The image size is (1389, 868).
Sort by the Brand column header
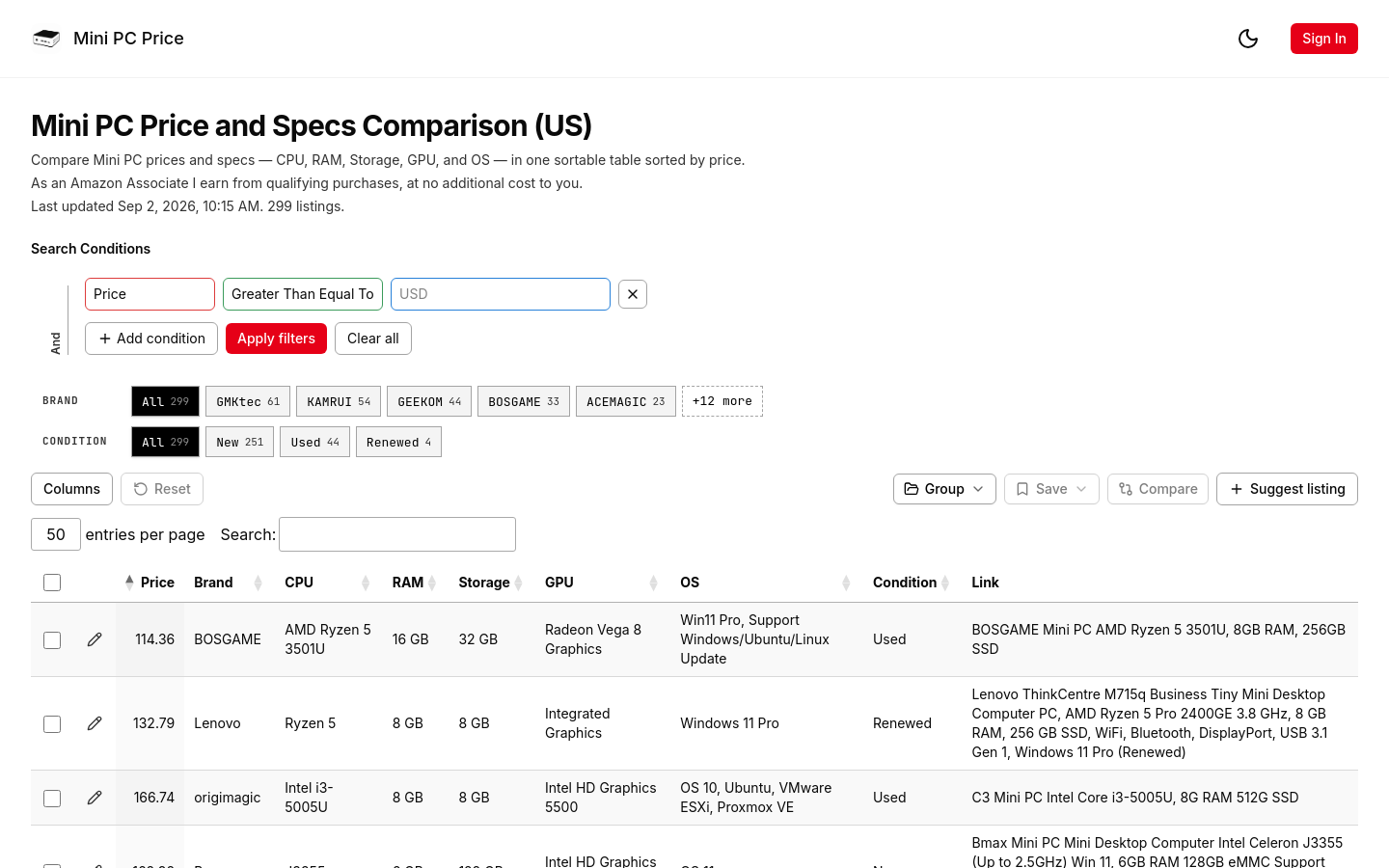pyautogui.click(x=228, y=583)
